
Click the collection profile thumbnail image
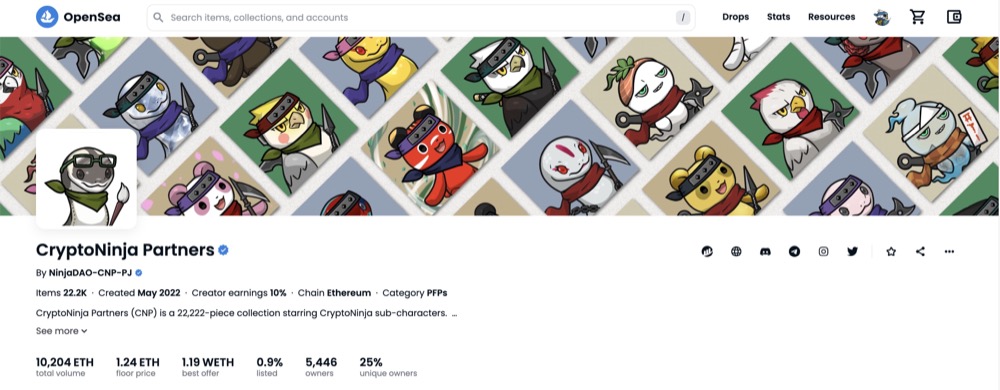coord(86,179)
